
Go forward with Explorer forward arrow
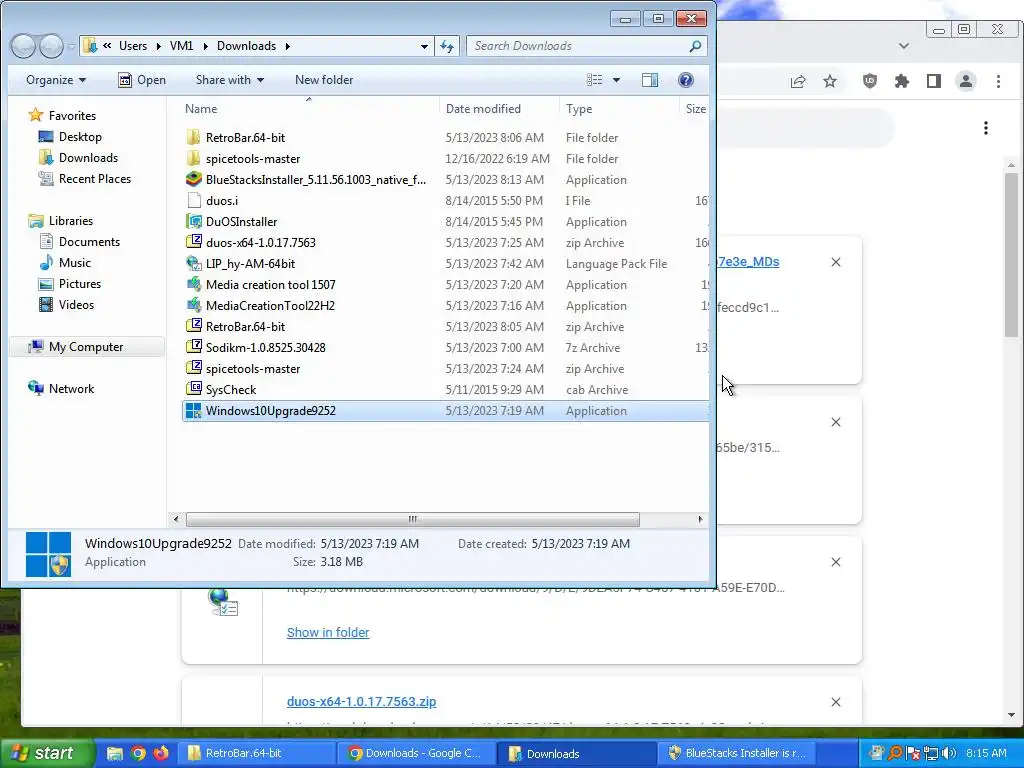51,46
